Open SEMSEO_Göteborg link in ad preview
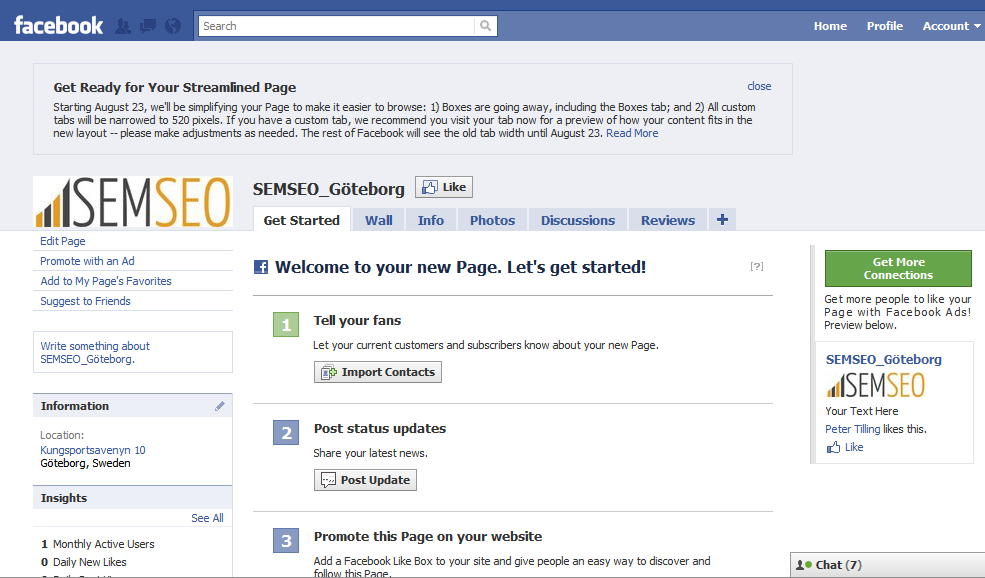This screenshot has width=985, height=578. click(883, 359)
